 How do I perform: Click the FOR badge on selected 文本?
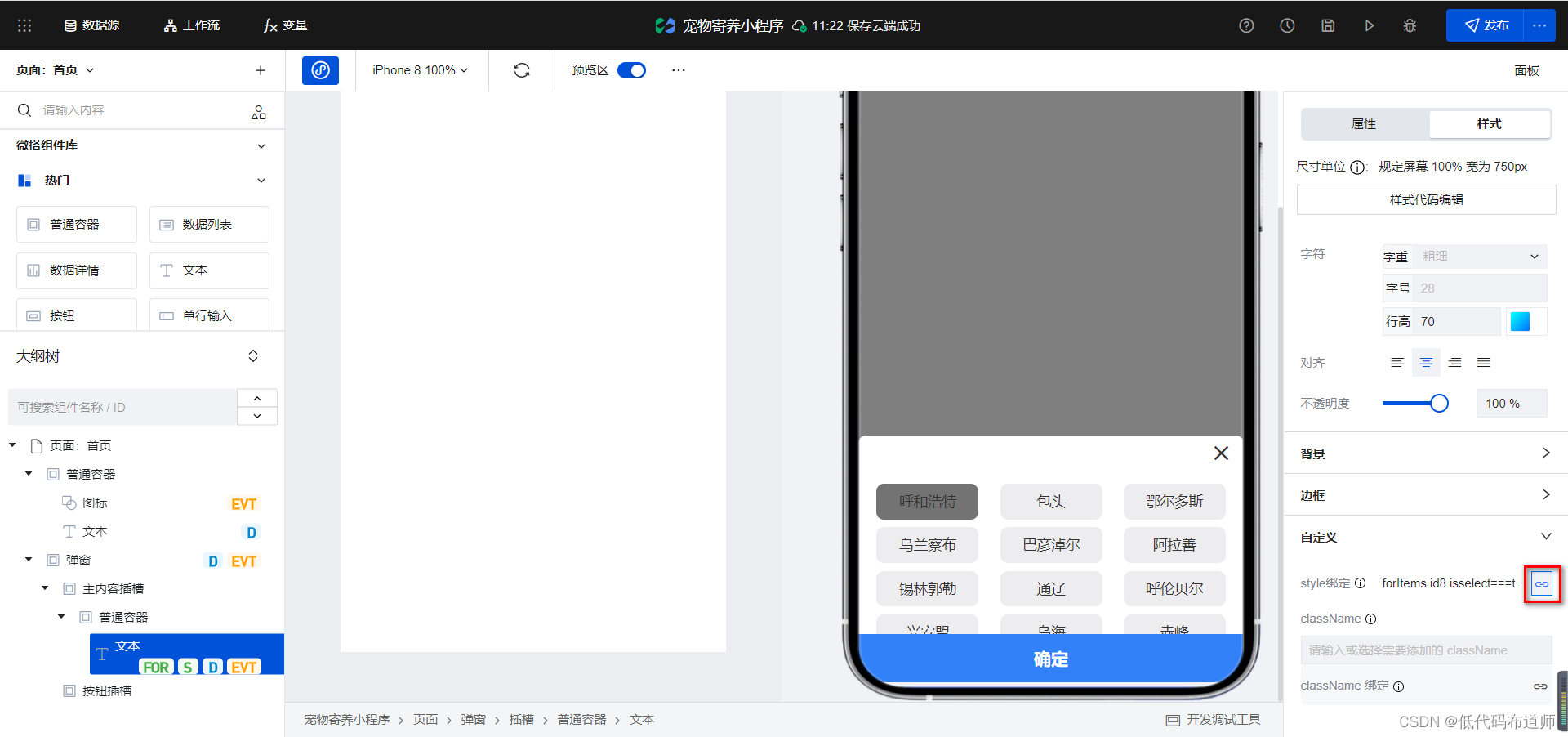coord(156,668)
